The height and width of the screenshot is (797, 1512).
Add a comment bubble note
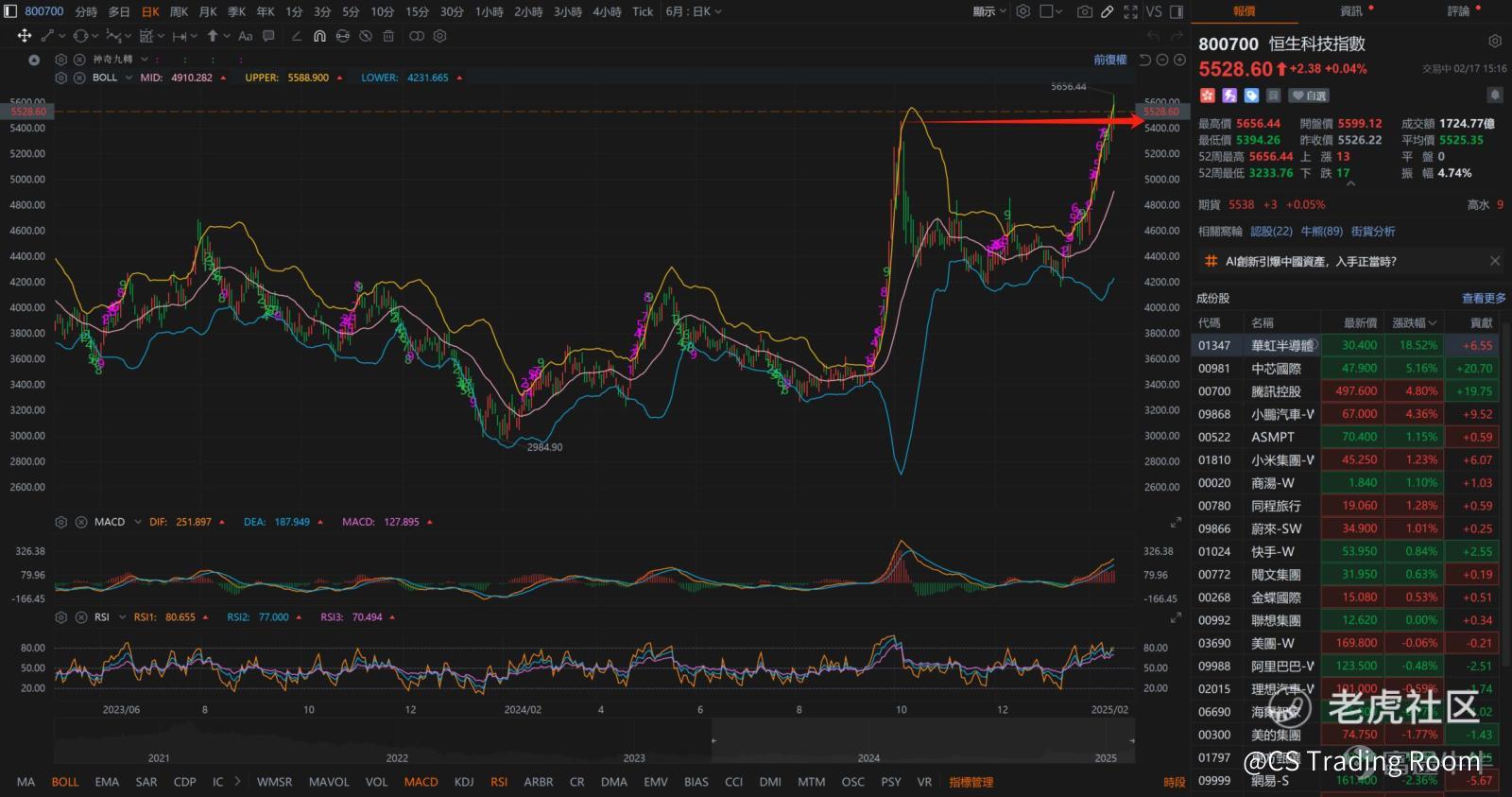click(268, 36)
